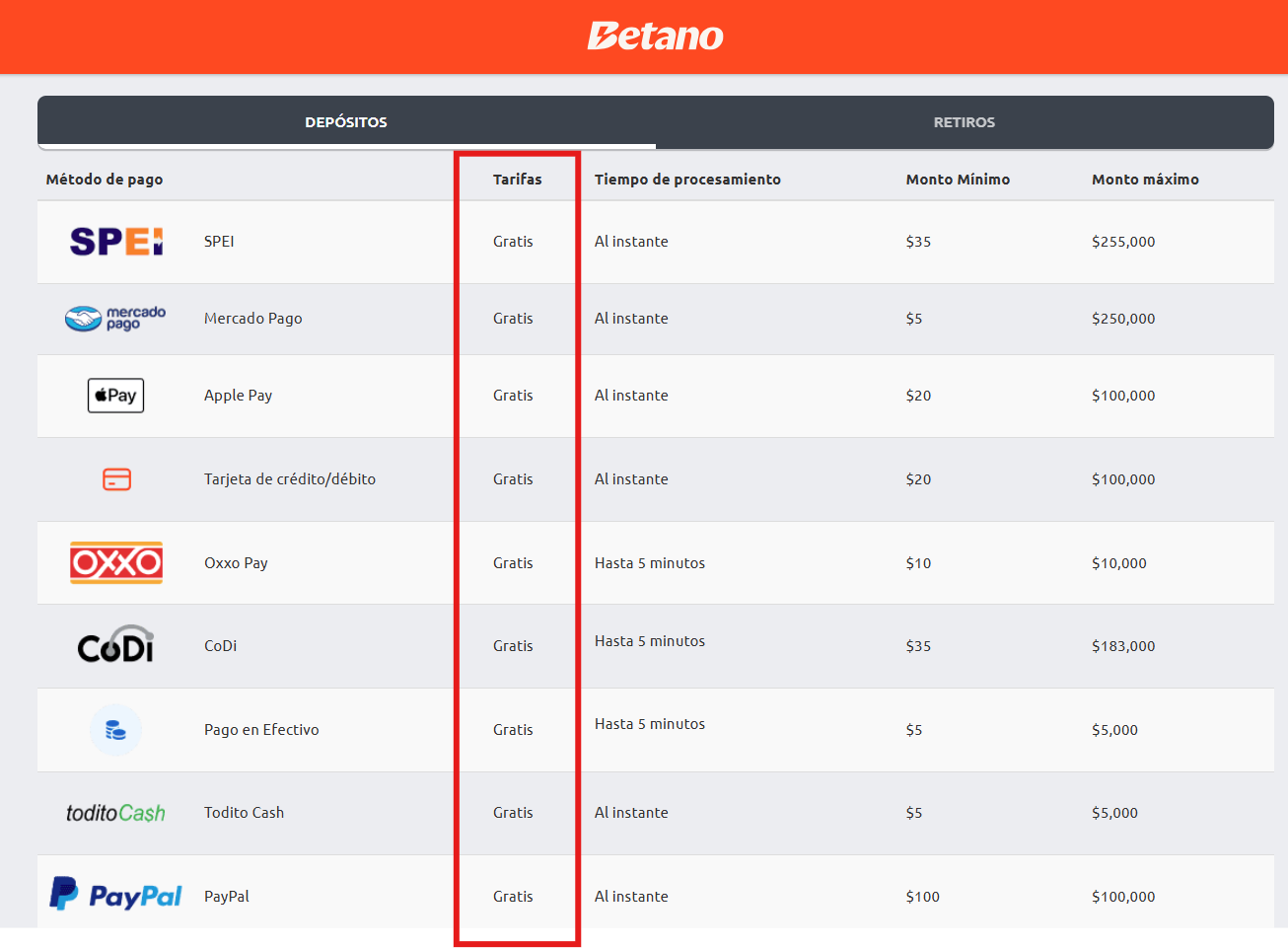Image resolution: width=1288 pixels, height=948 pixels.
Task: Click the $10,000 maximum in Oxxo Pay row
Action: pos(1119,563)
